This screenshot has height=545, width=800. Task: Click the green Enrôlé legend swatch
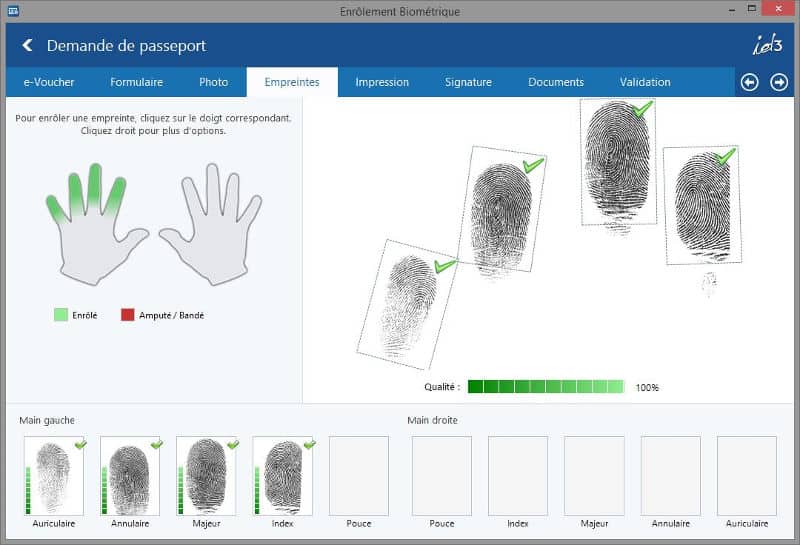(61, 315)
